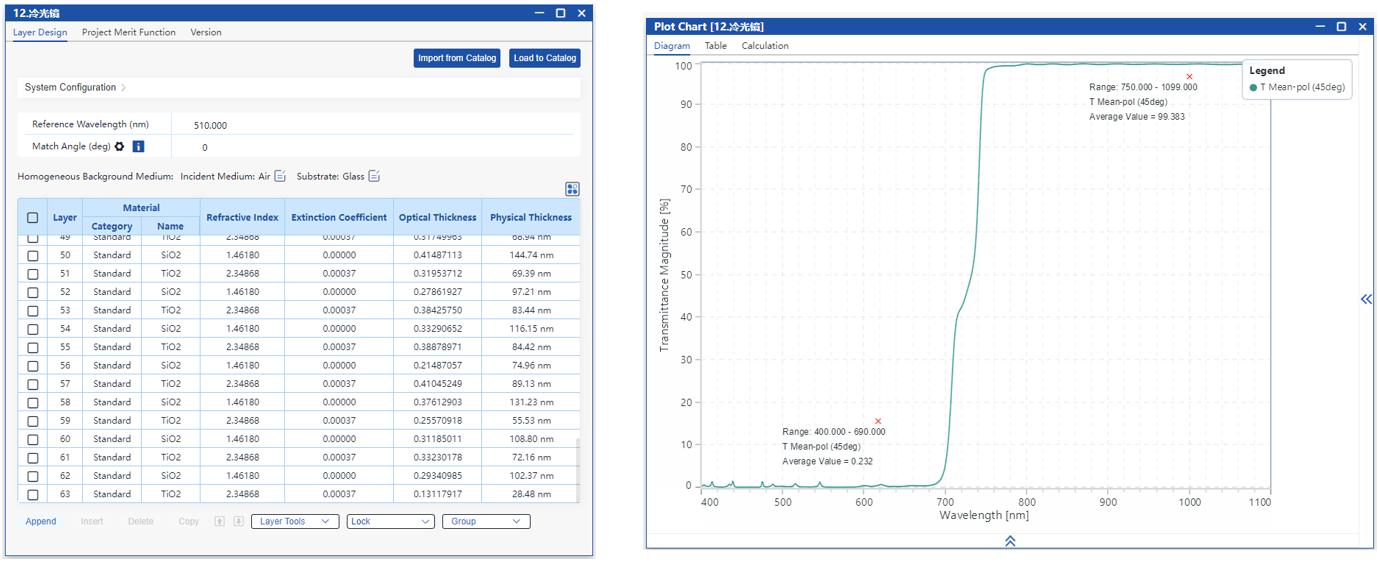Tick the checkbox for layer 55
Screen dimensions: 1379x562
[x=33, y=347]
